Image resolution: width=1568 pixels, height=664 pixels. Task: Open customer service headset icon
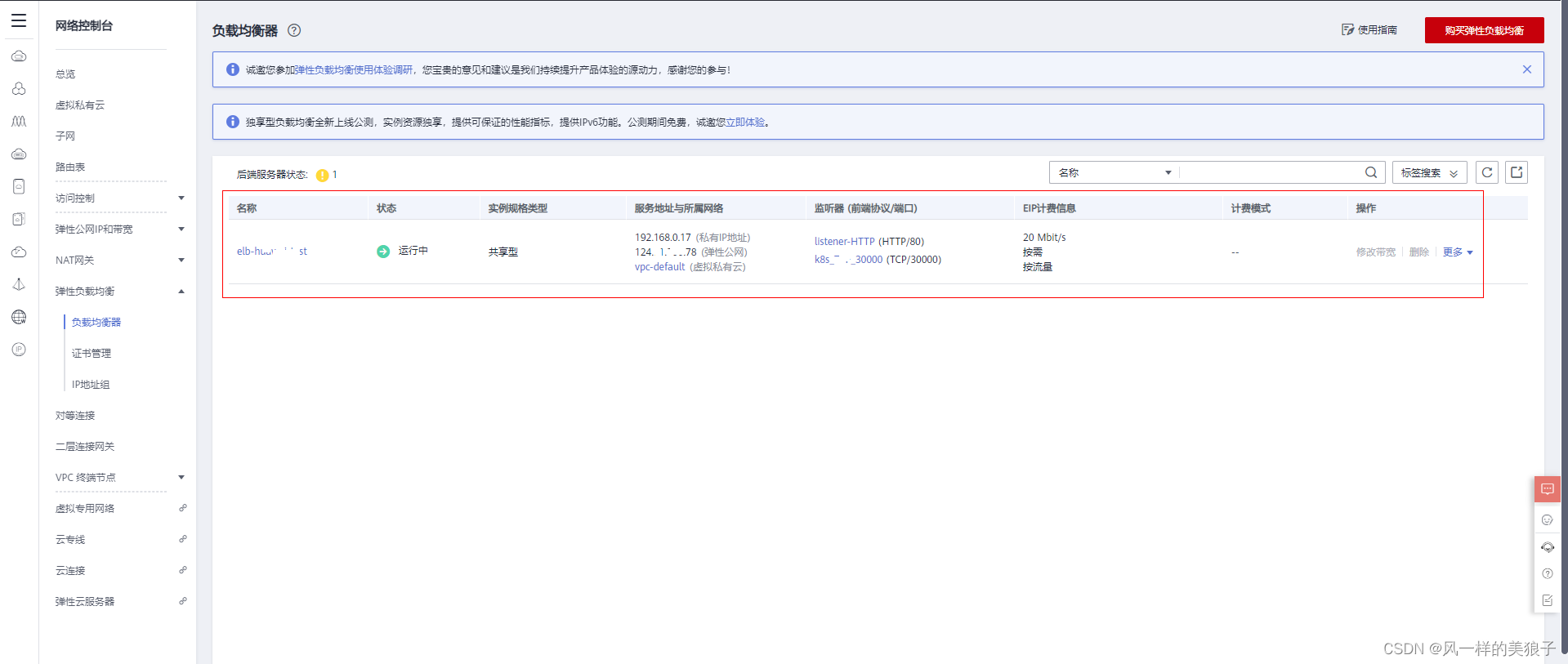coord(1548,547)
